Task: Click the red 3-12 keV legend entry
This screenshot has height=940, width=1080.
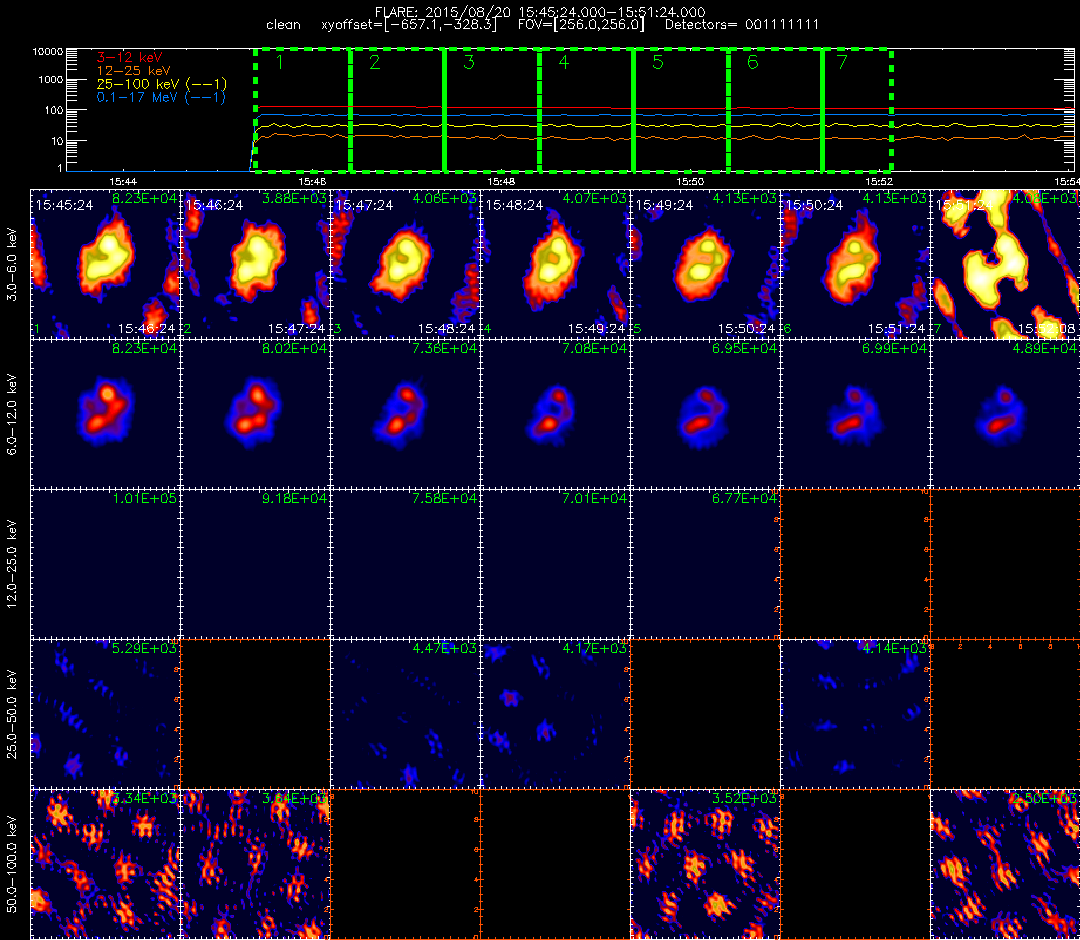Action: pos(129,57)
